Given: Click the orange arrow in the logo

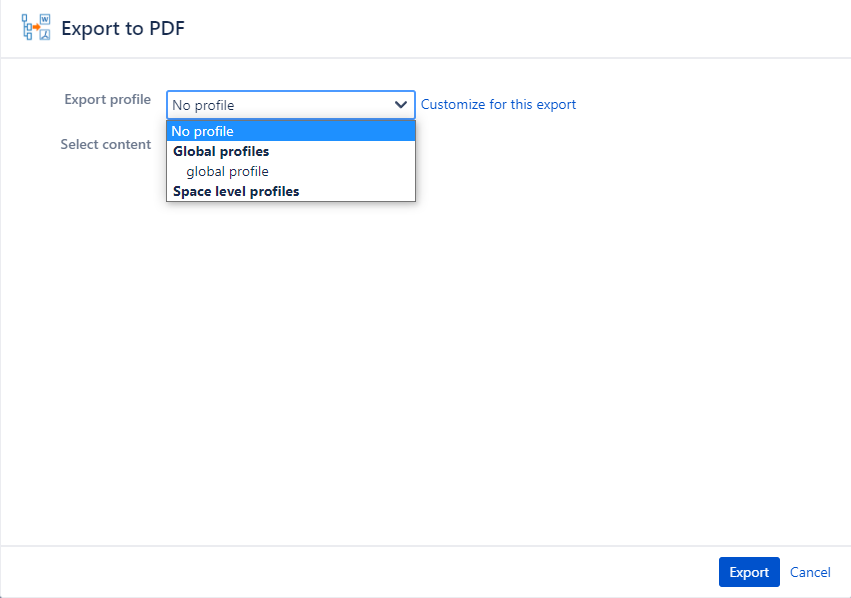Looking at the screenshot, I should pyautogui.click(x=36, y=27).
